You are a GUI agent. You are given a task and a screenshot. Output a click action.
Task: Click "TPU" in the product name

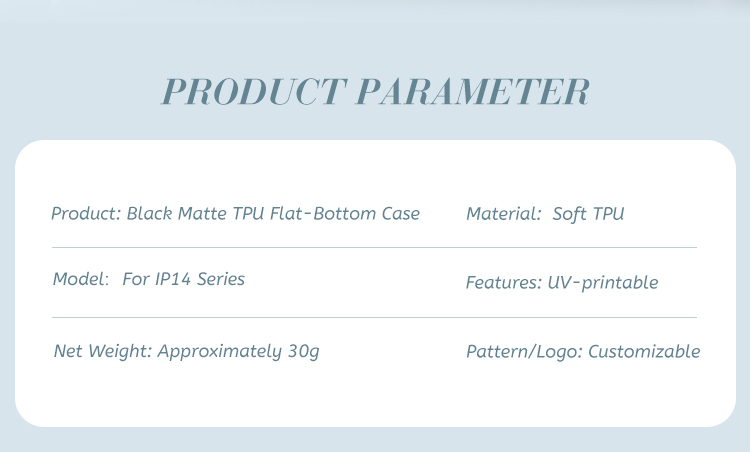pyautogui.click(x=248, y=214)
